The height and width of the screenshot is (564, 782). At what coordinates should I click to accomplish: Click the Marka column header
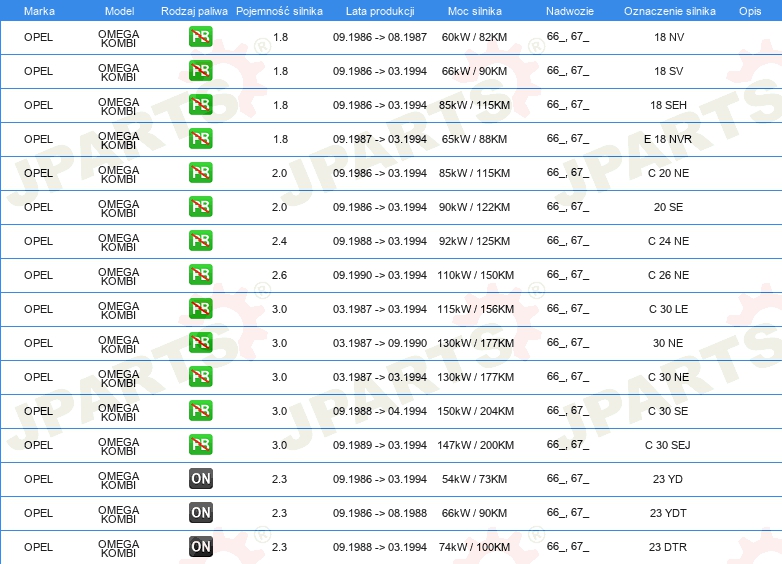click(39, 11)
